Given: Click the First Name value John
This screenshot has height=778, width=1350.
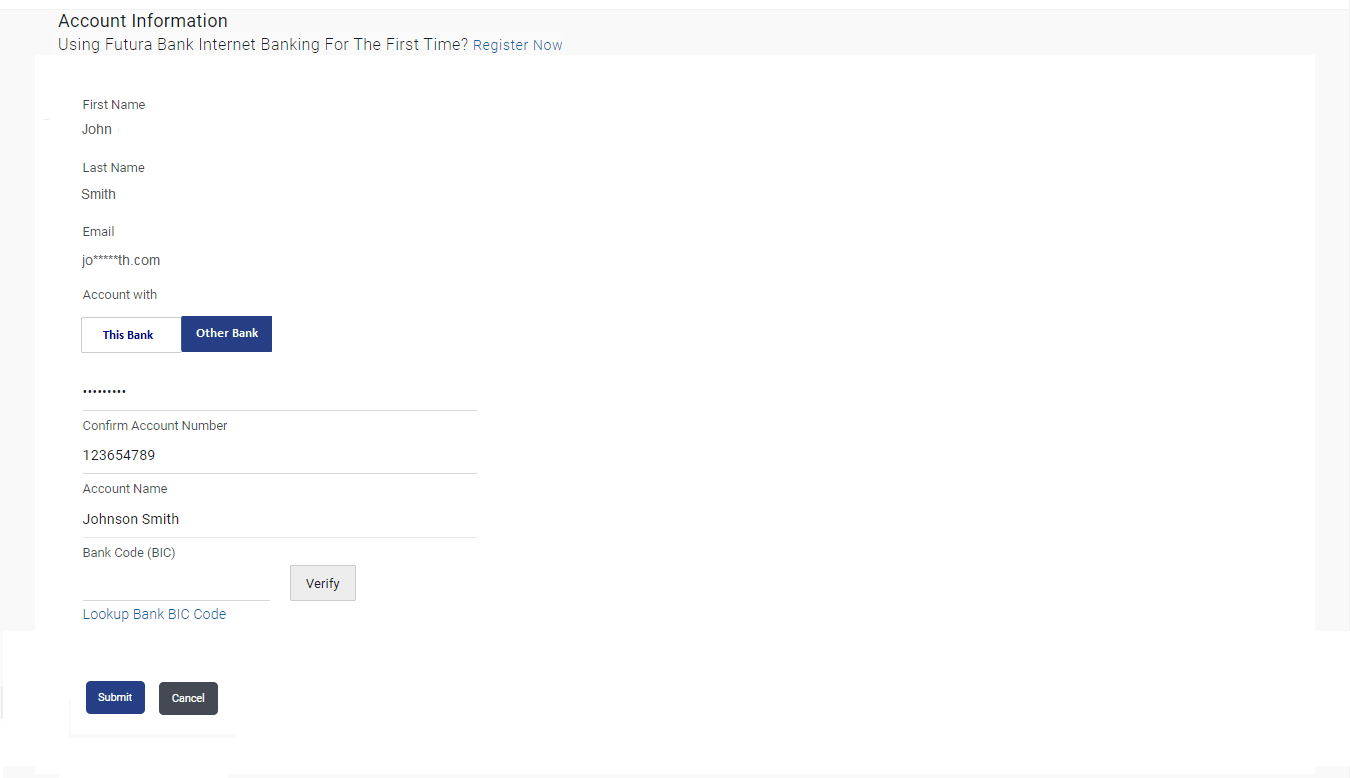Looking at the screenshot, I should (97, 129).
